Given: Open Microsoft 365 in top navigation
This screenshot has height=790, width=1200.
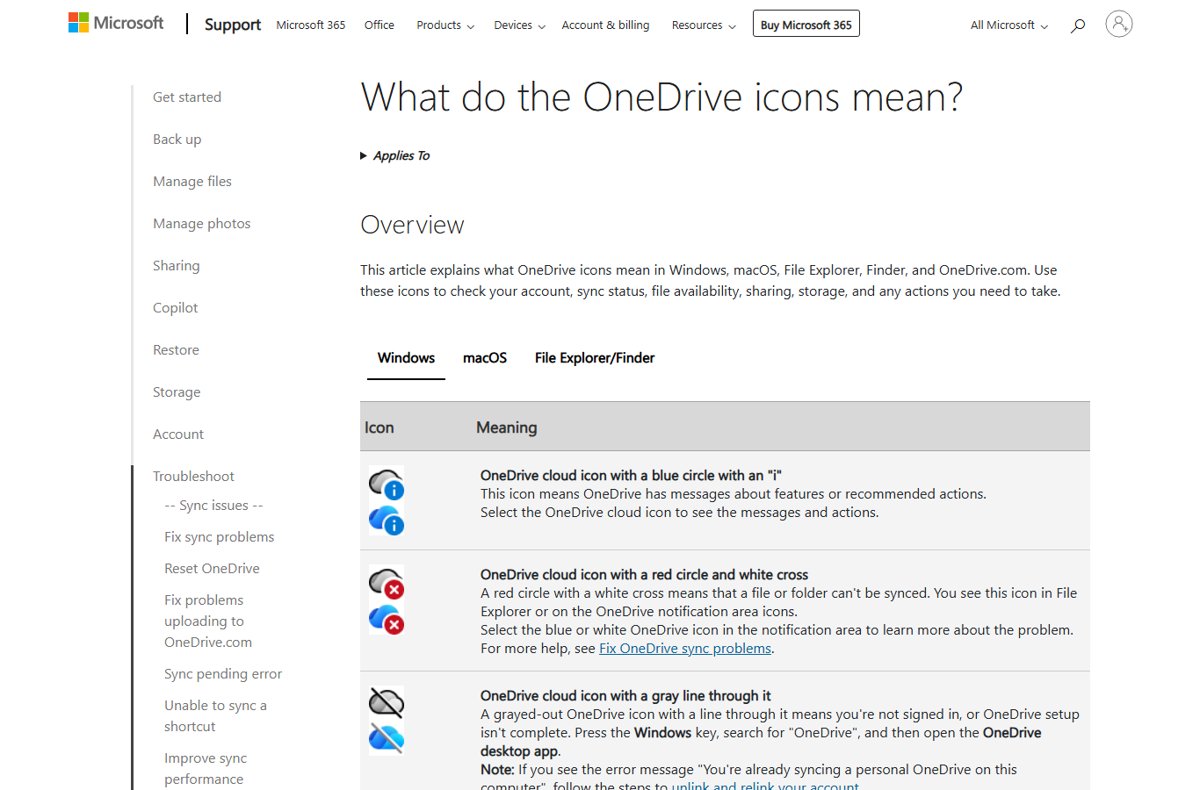Looking at the screenshot, I should (311, 25).
